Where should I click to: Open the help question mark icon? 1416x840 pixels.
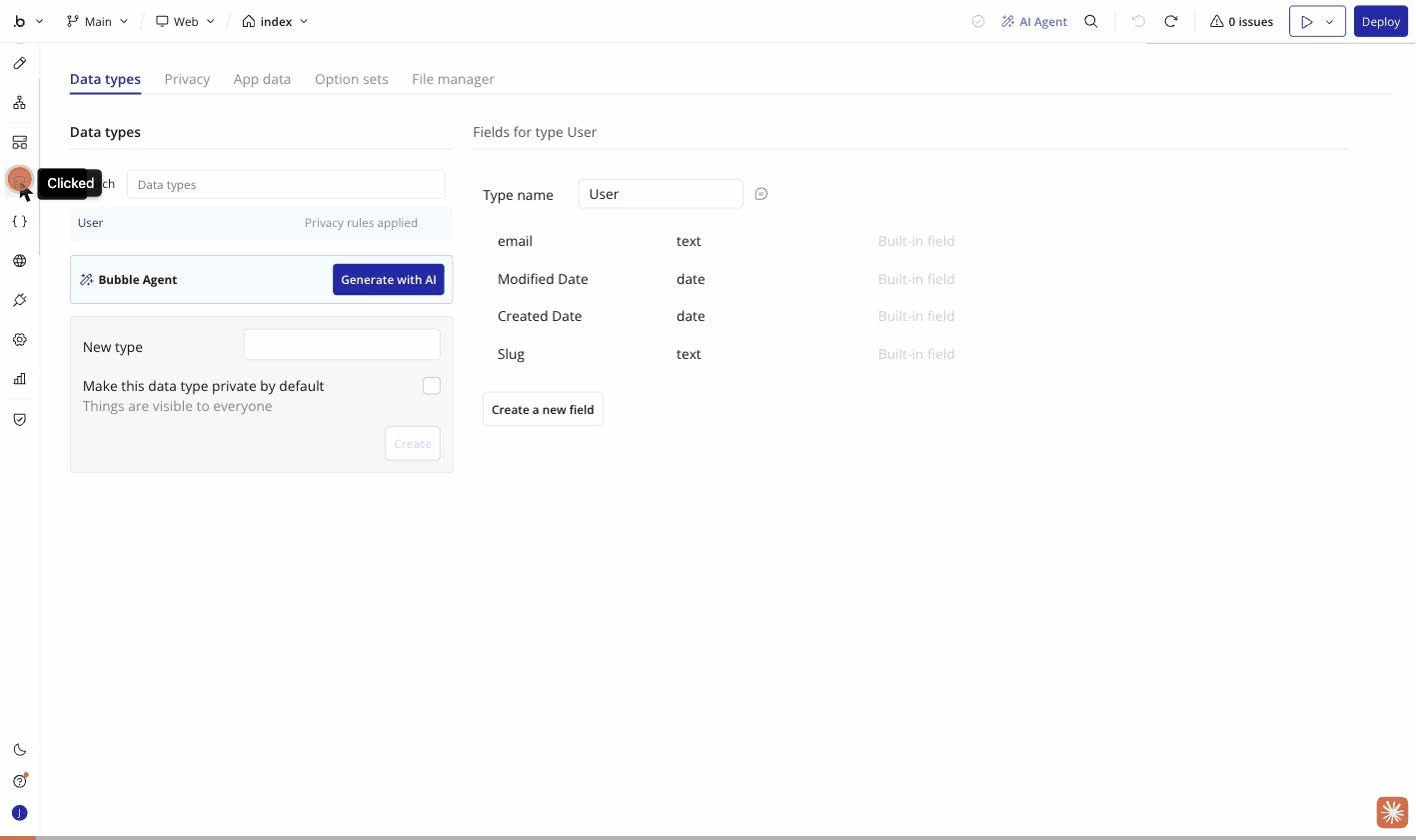pos(19,781)
